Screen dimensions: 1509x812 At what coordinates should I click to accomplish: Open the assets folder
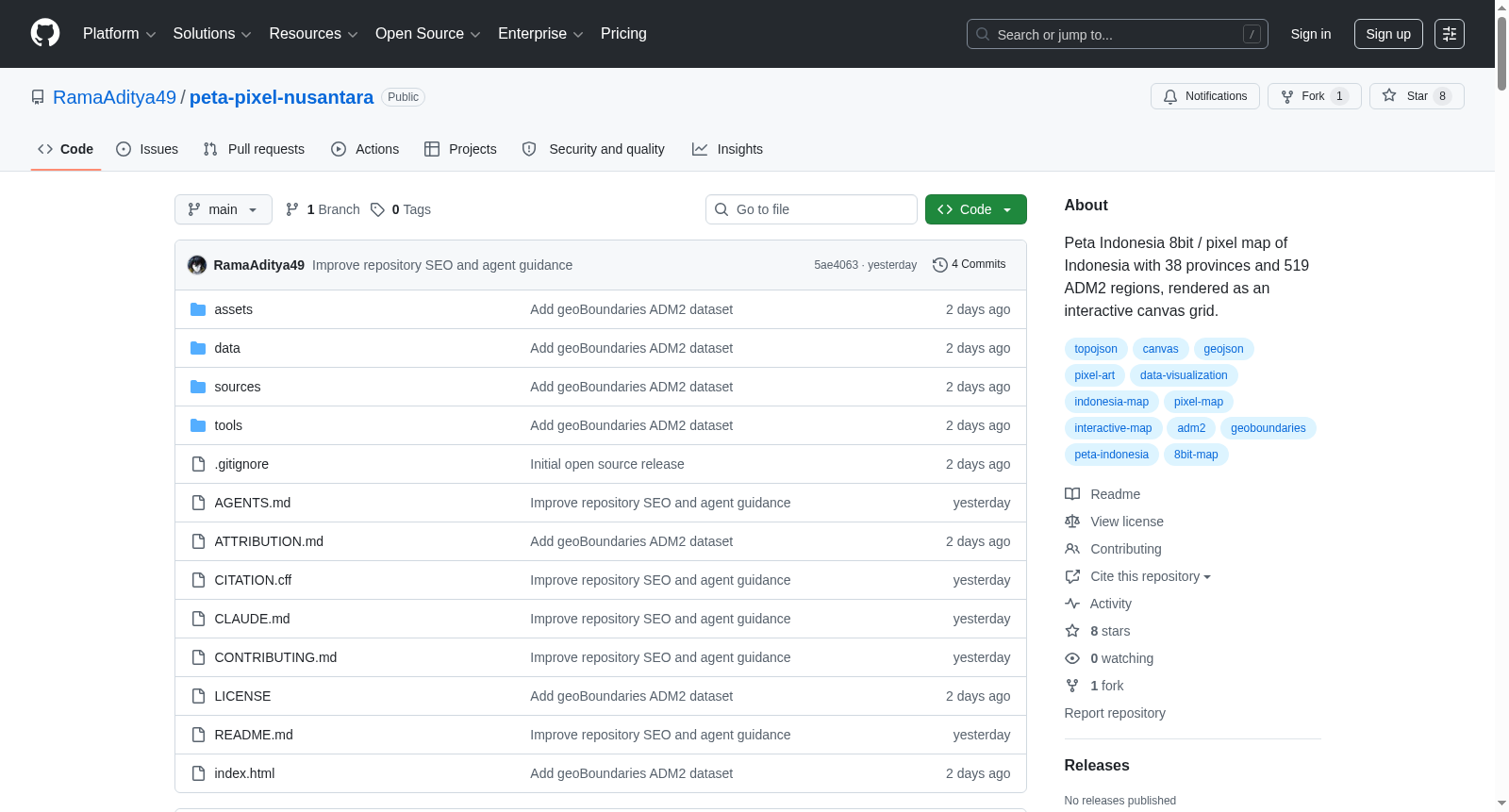[233, 309]
